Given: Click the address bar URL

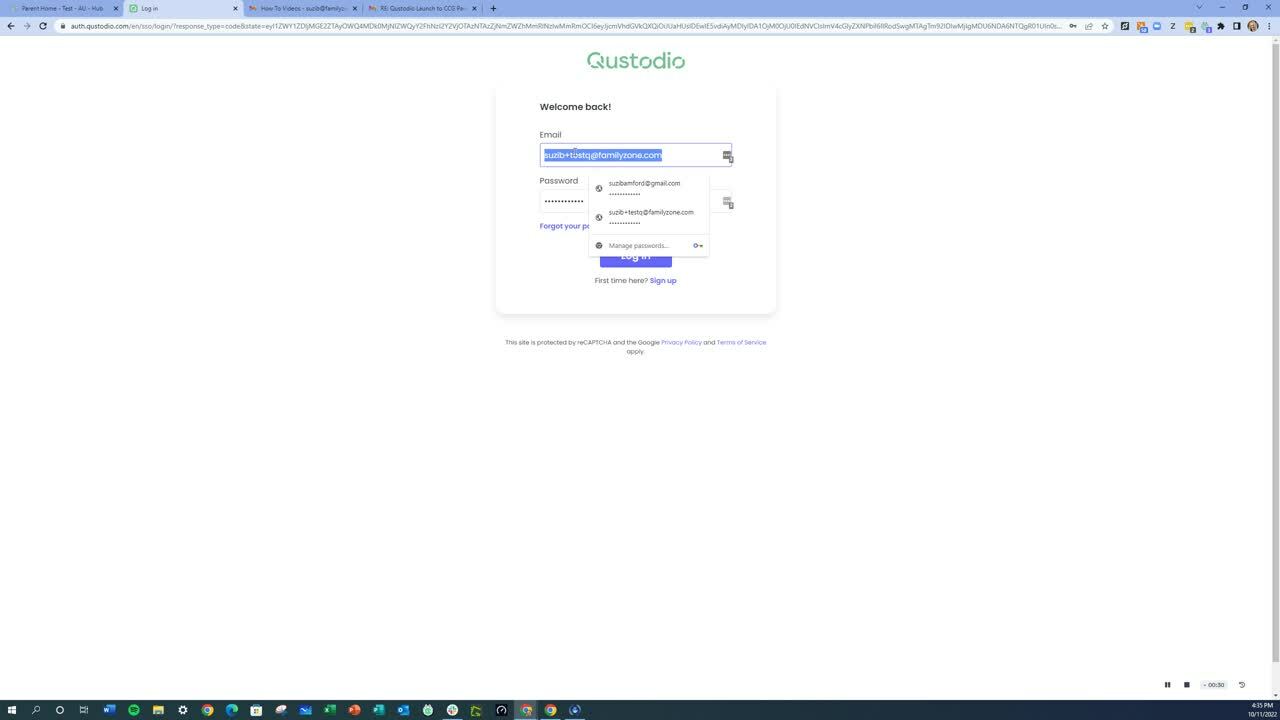Looking at the screenshot, I should click(565, 26).
